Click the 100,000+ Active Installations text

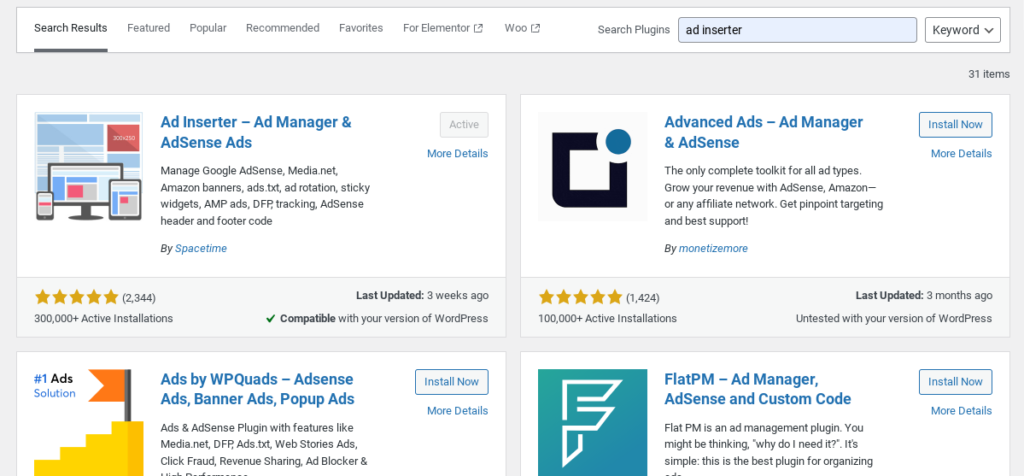(607, 319)
